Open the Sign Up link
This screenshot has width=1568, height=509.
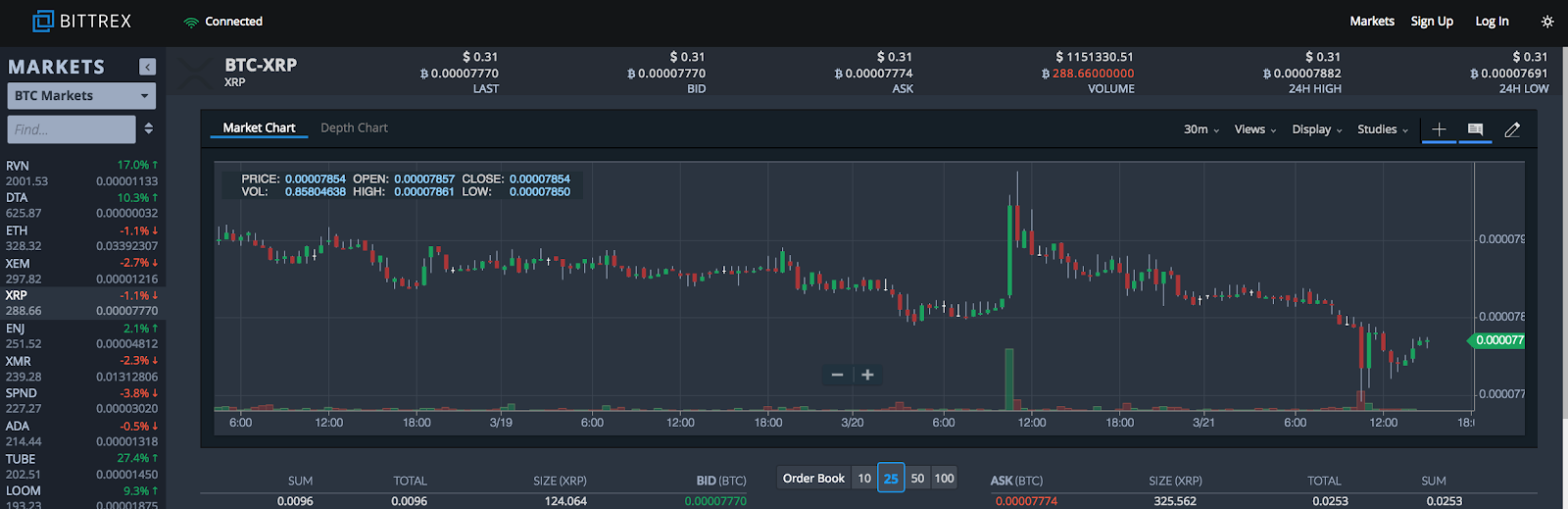(x=1432, y=22)
